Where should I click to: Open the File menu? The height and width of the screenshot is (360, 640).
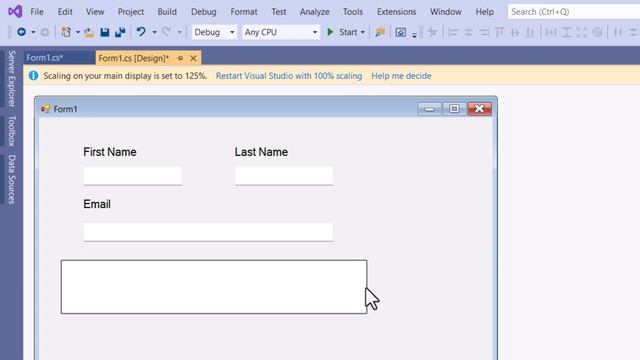pos(37,12)
